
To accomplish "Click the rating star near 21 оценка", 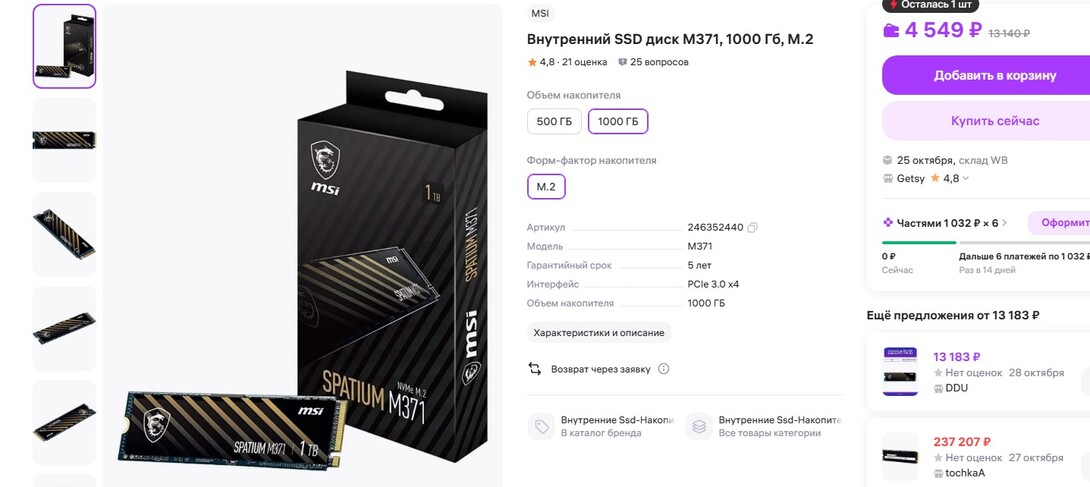I will coord(532,62).
